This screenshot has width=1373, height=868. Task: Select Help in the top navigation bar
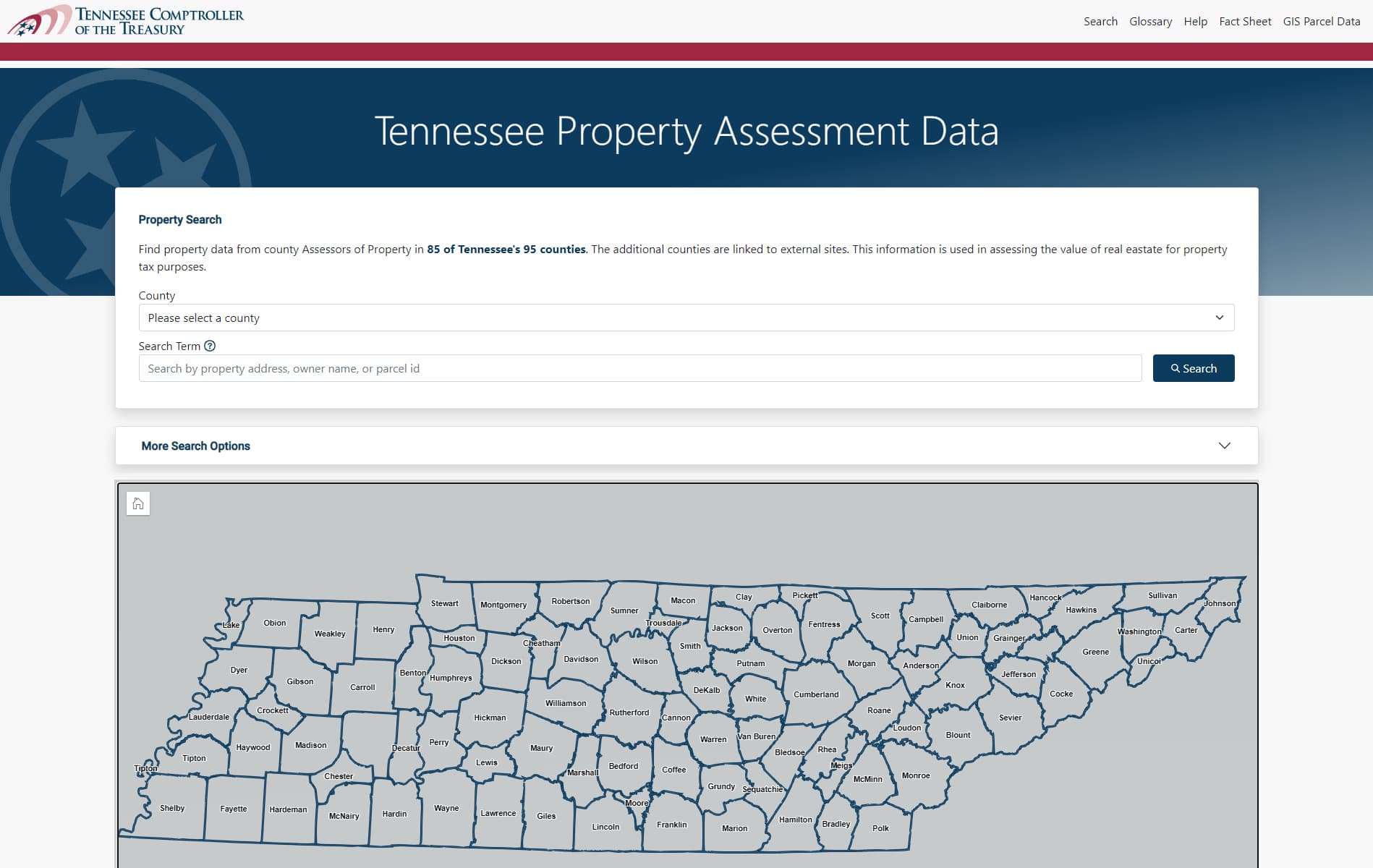[x=1196, y=21]
